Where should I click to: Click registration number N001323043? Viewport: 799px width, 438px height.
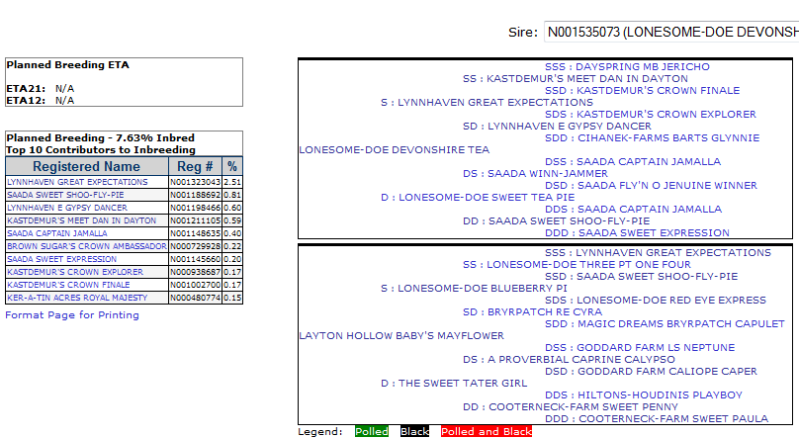(194, 183)
